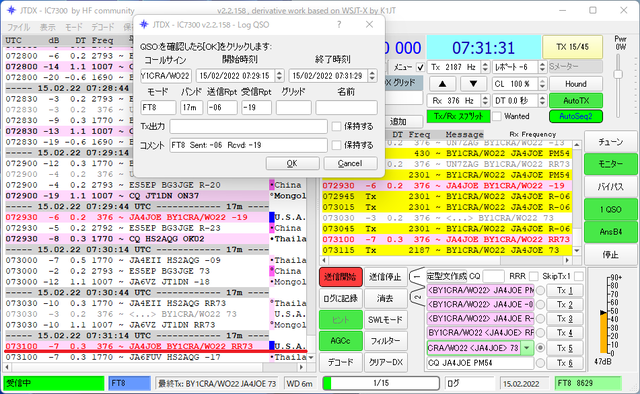The image size is (640, 394).
Task: Select the Tx 2 radio button
Action: click(x=540, y=305)
